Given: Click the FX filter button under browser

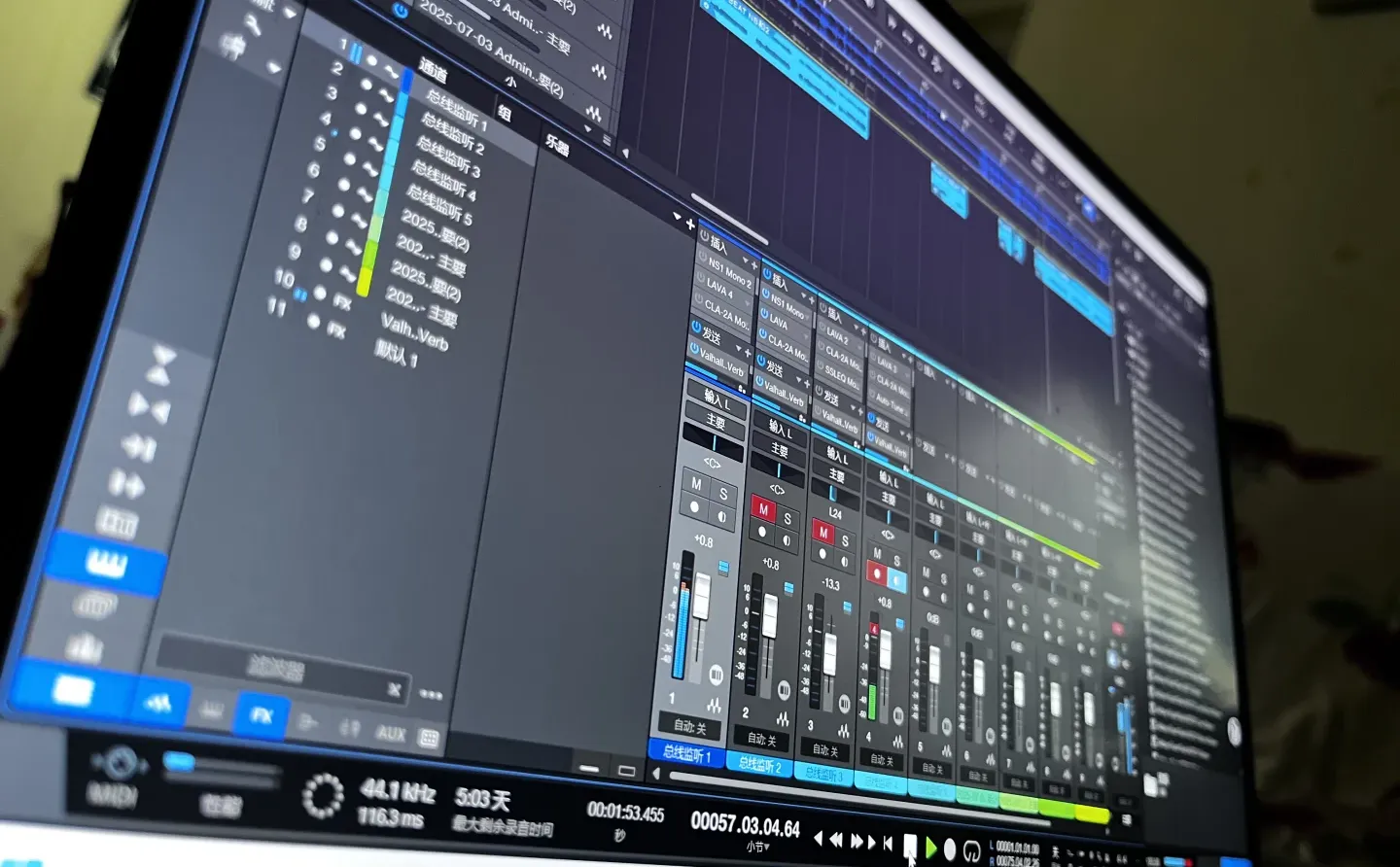Looking at the screenshot, I should click(262, 715).
